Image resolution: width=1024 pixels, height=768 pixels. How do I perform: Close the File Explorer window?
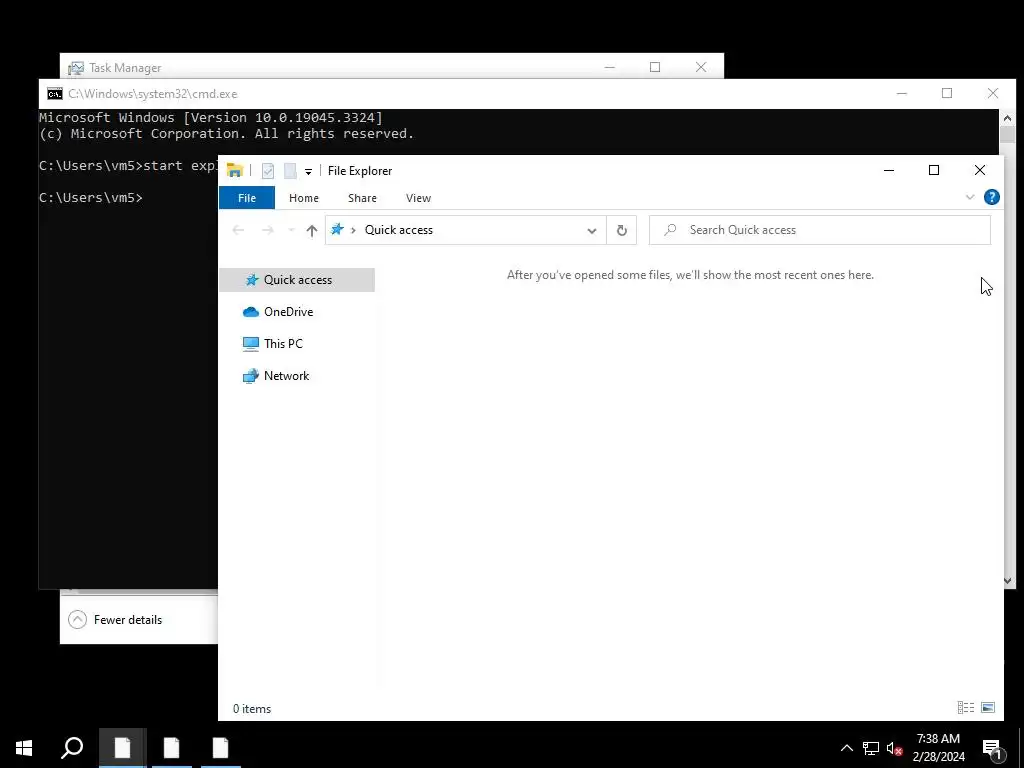click(980, 170)
